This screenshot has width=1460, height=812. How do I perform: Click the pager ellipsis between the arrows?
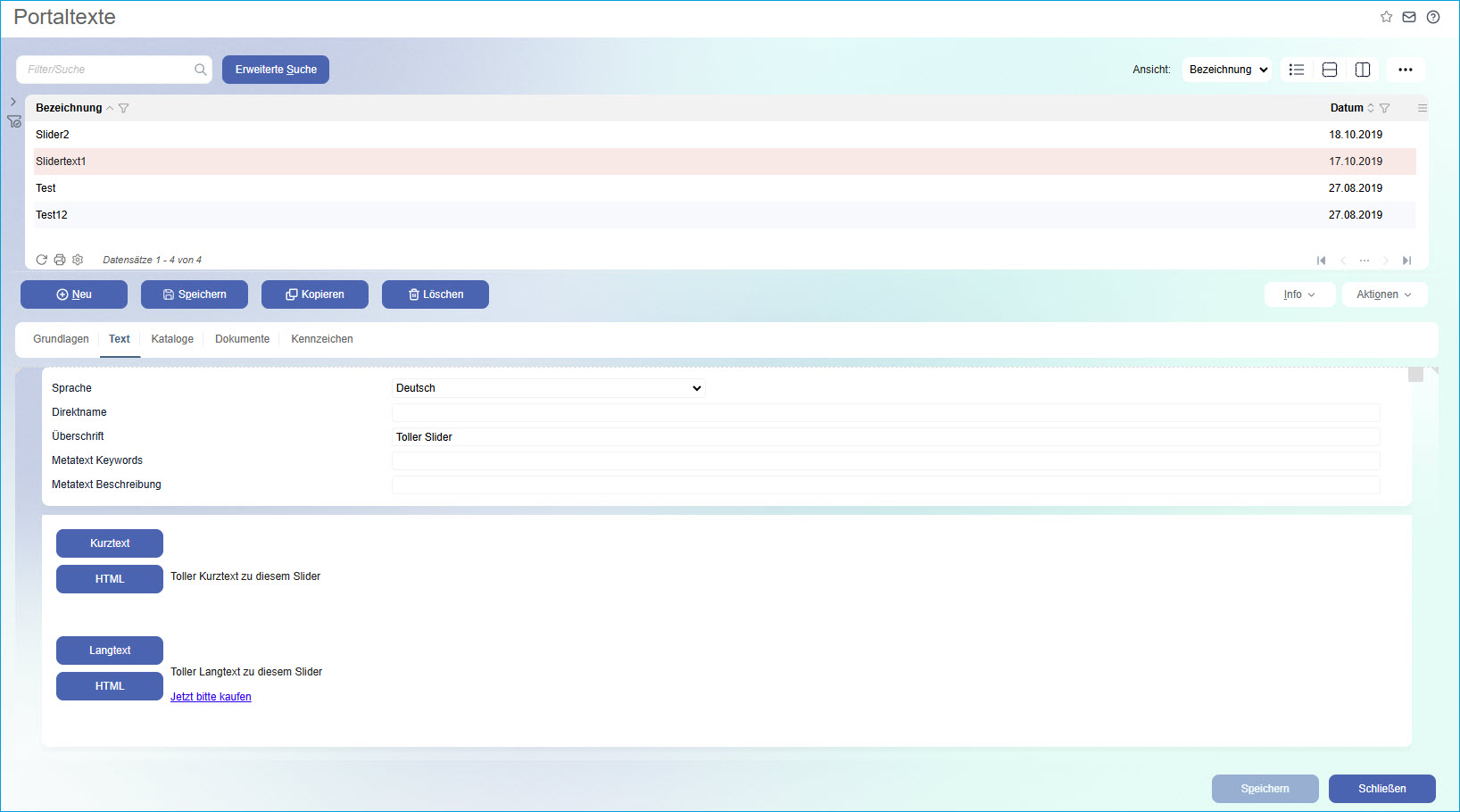(1365, 261)
